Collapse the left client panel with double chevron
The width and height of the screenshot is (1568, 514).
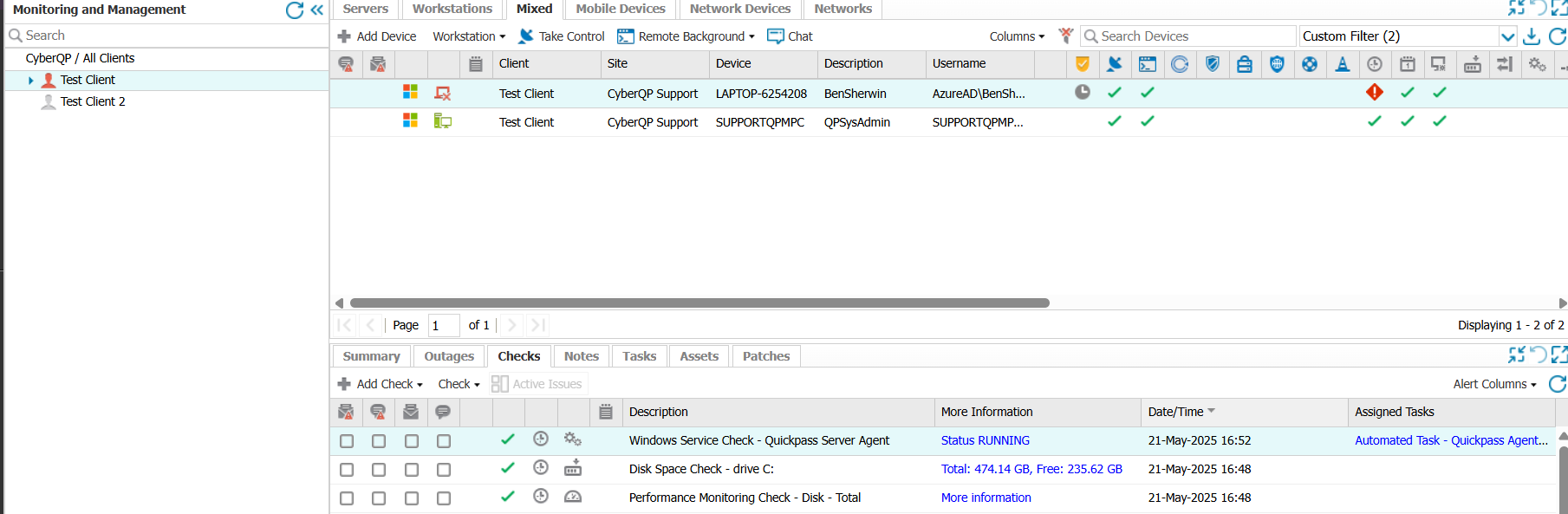click(317, 10)
